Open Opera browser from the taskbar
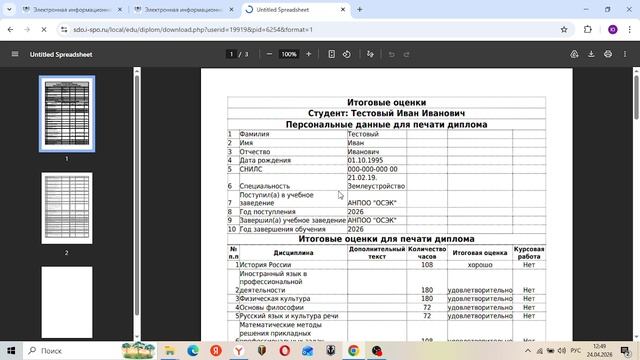The width and height of the screenshot is (640, 360). 285,351
